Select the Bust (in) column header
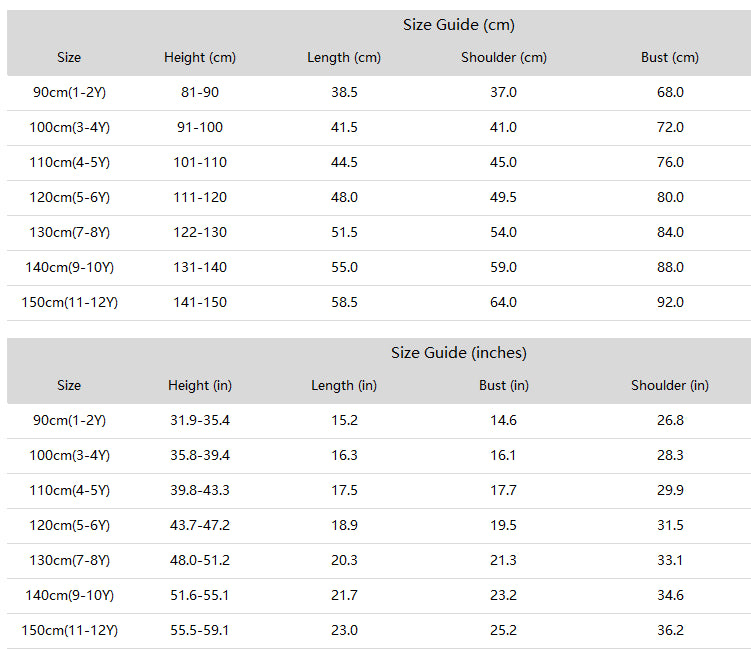This screenshot has width=751, height=649. [x=503, y=386]
